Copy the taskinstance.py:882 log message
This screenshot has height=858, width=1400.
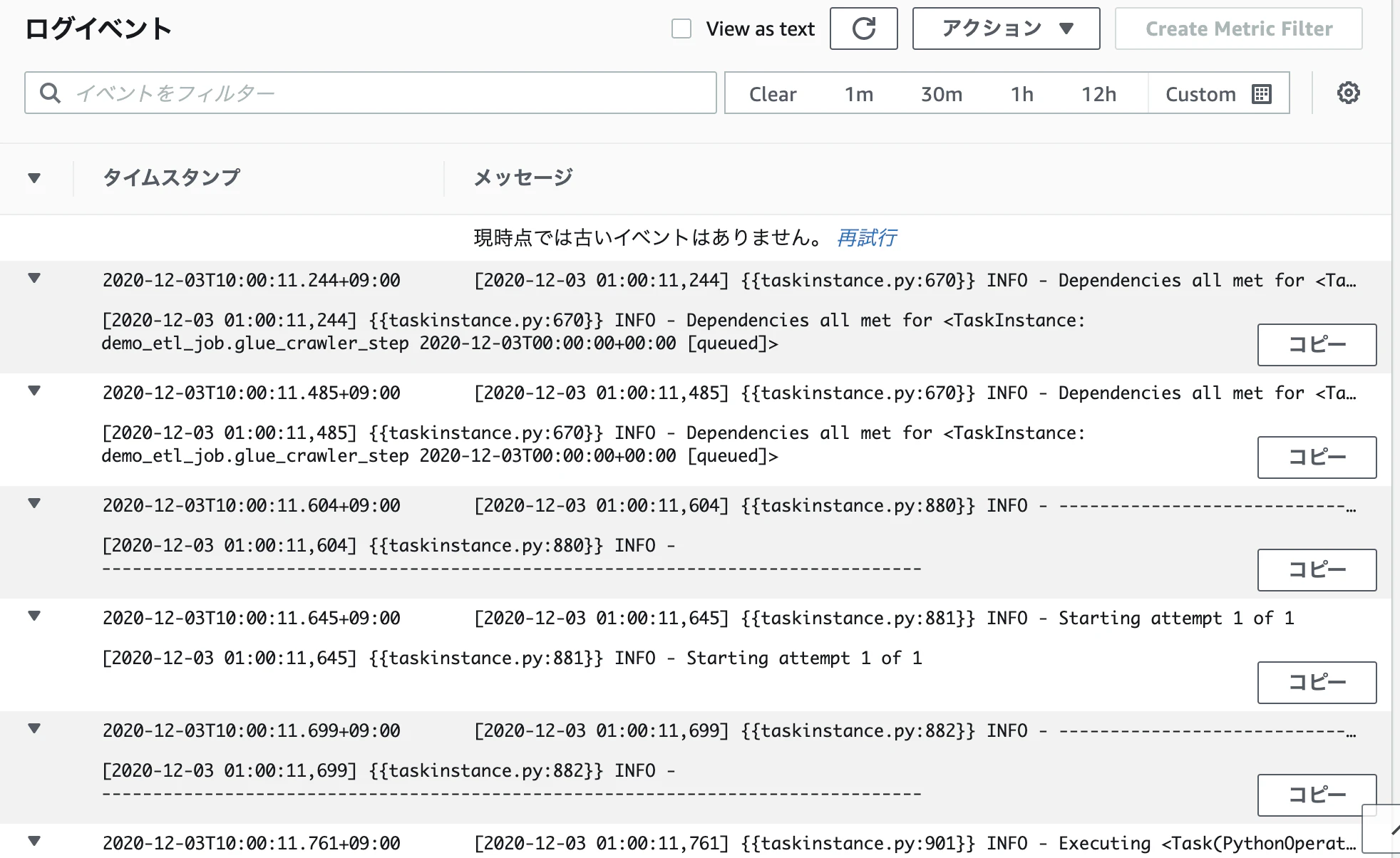pos(1317,795)
